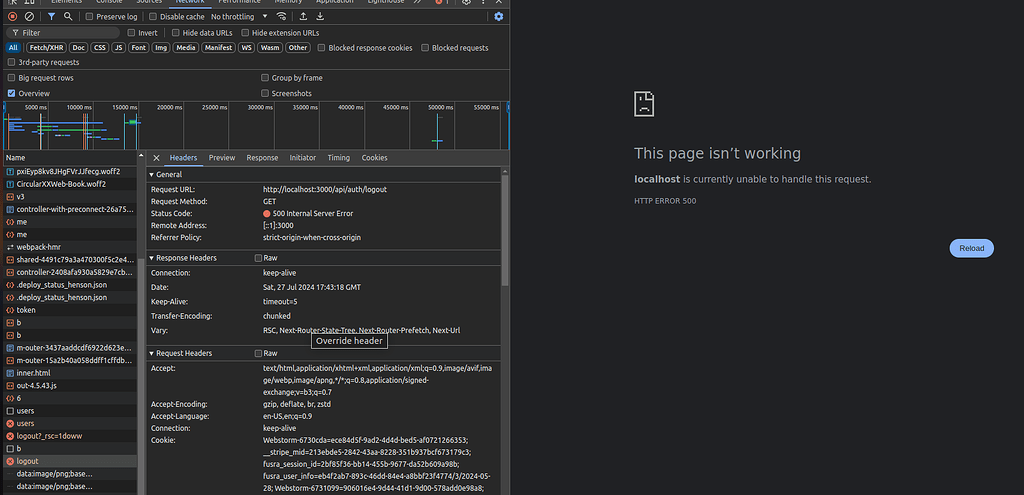Clear the network log
1024x495 pixels.
click(x=30, y=17)
